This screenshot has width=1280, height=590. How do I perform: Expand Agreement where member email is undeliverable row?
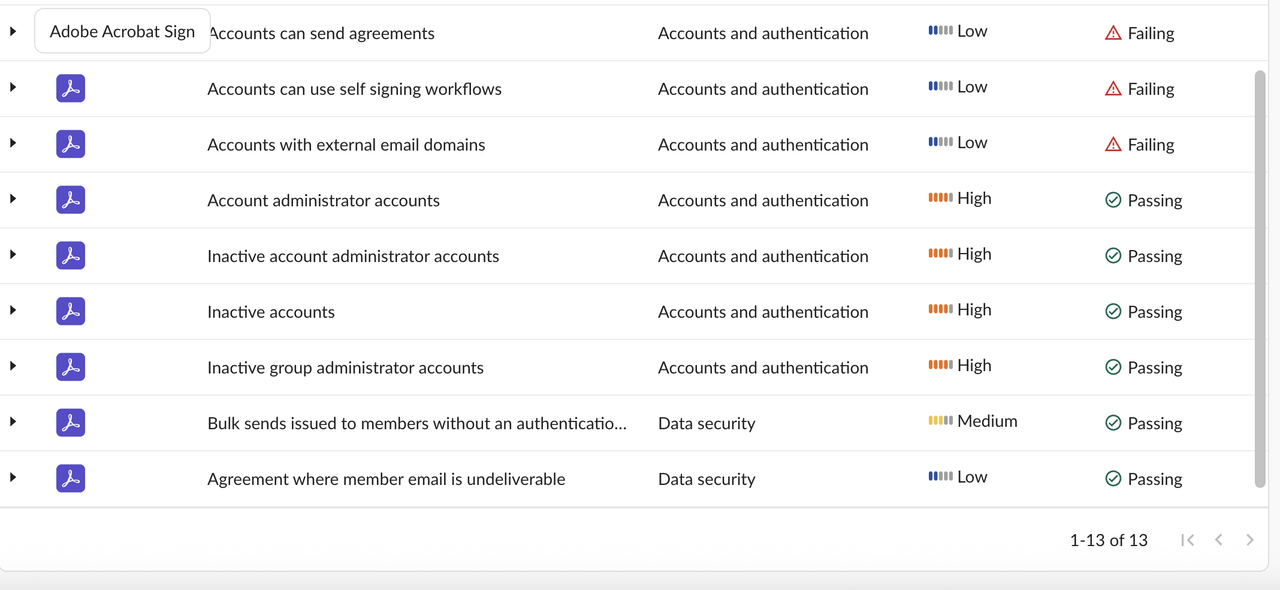(x=13, y=478)
